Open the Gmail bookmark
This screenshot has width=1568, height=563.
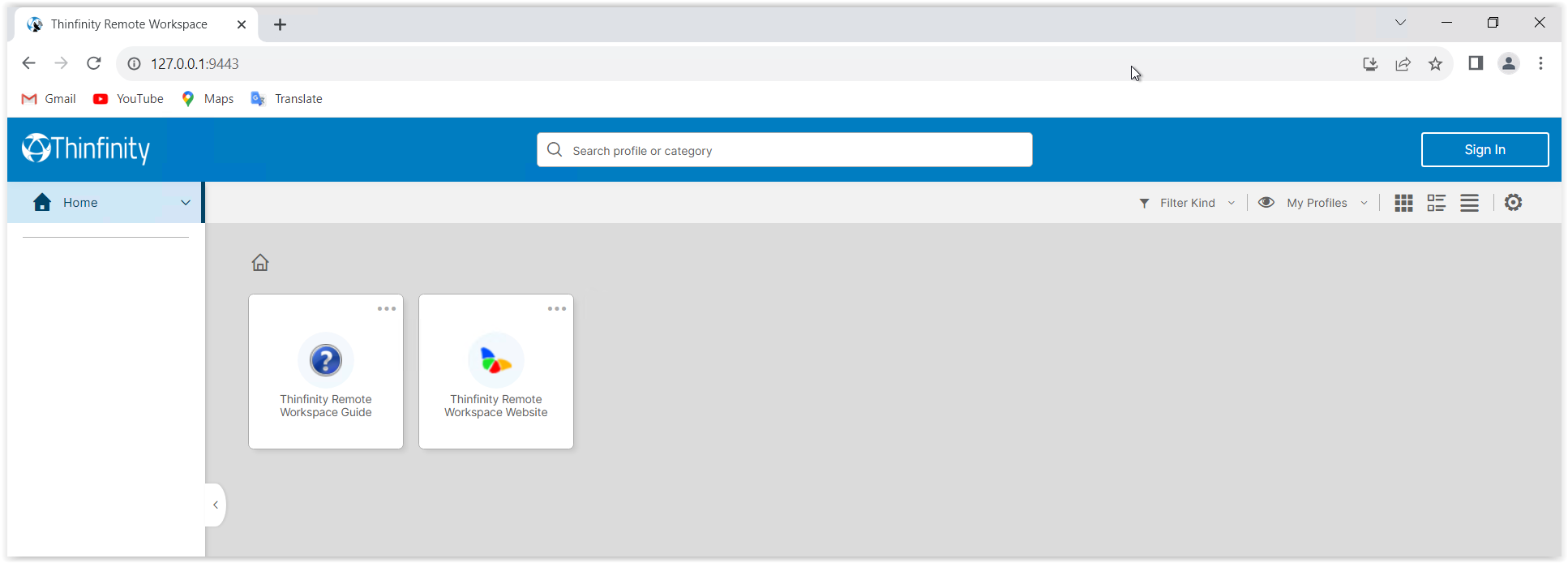tap(49, 99)
